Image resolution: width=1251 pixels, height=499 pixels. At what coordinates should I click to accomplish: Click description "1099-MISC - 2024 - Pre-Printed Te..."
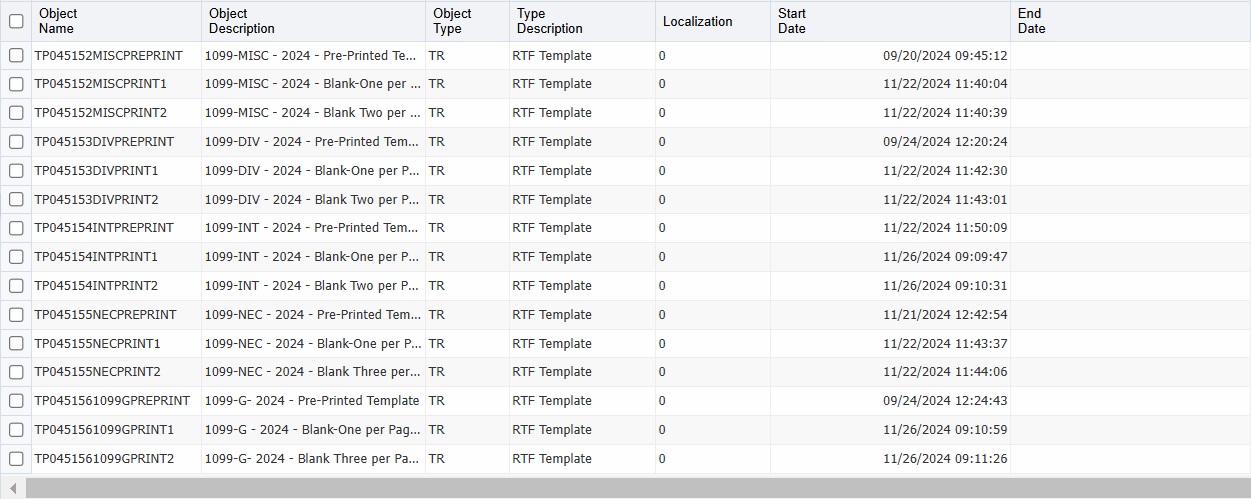click(x=312, y=56)
